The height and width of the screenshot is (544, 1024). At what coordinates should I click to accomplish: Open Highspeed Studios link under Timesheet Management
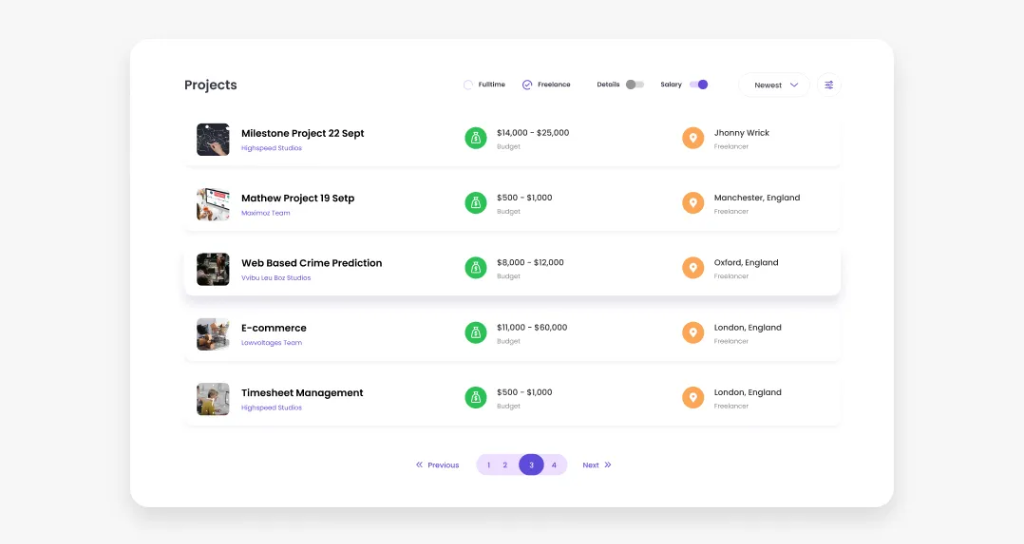[272, 408]
